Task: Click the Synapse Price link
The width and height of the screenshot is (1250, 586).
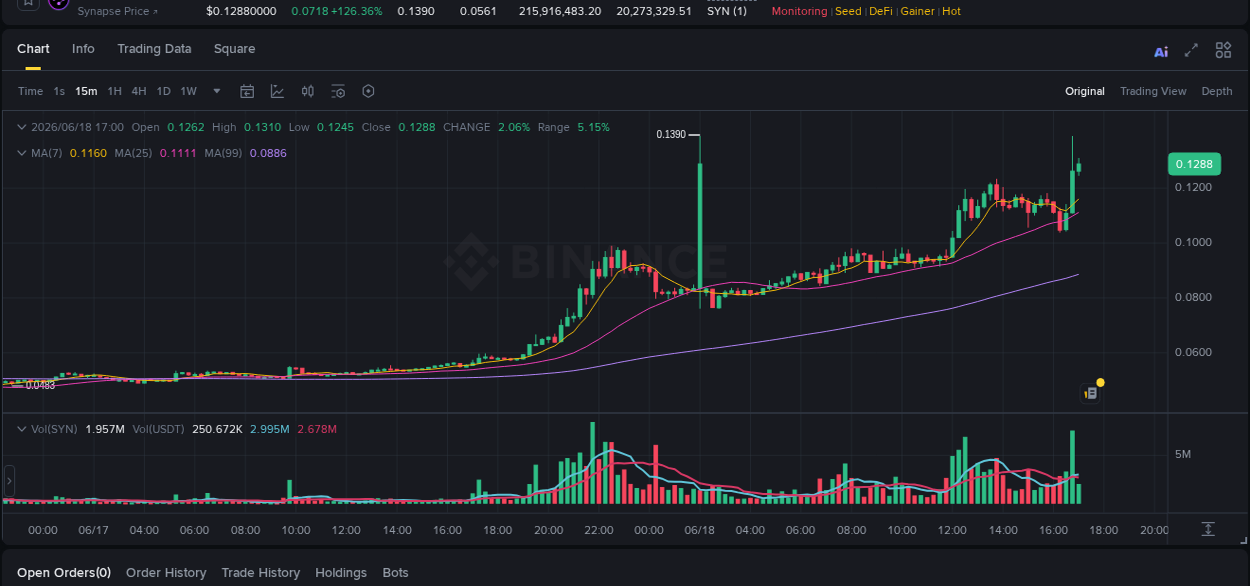Action: [x=117, y=11]
